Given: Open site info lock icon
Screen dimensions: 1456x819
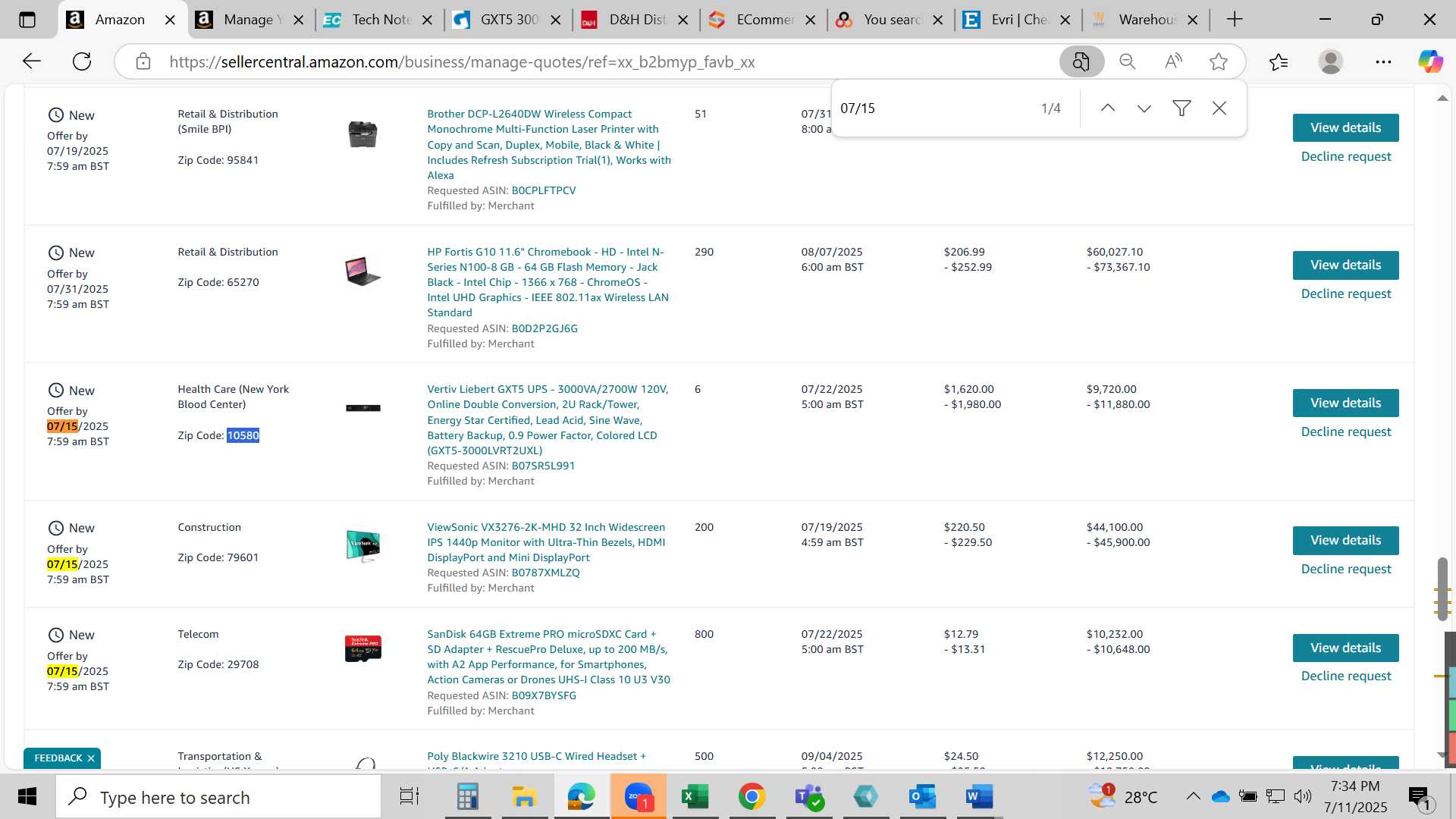Looking at the screenshot, I should (143, 61).
